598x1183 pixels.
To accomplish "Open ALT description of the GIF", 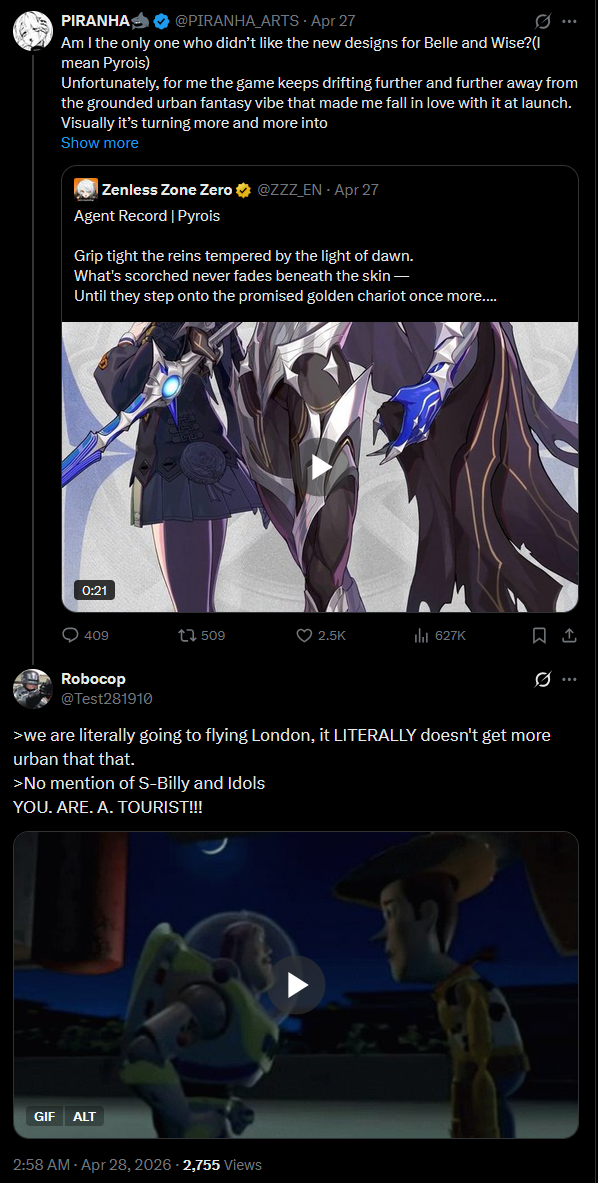I will click(x=84, y=1117).
